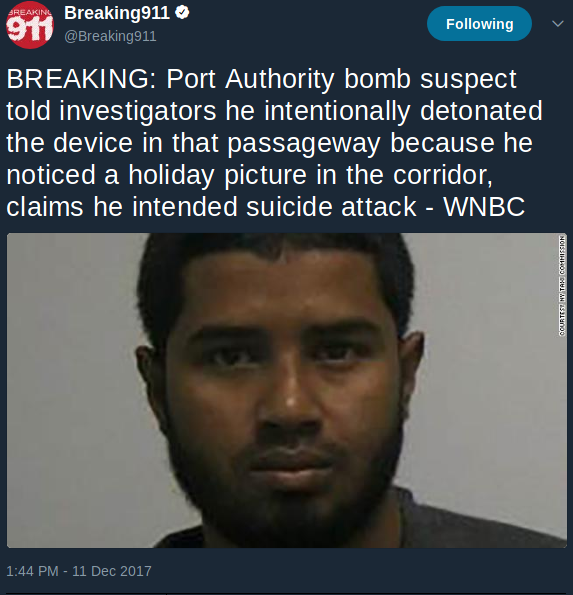Click the 'intentionally detonated' phrase
Screen dimensions: 573x595
coord(403,111)
